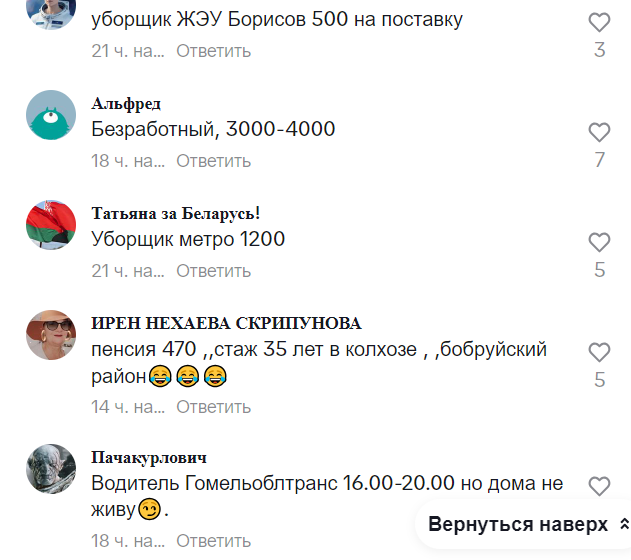Reply to ИРЕН НЕХАЕВА СКРИПУНОВА's comment

(x=213, y=407)
